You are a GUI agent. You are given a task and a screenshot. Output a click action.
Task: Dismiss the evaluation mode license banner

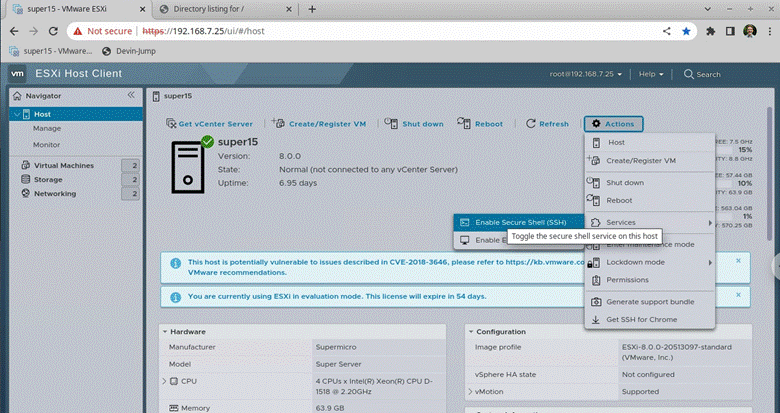tap(738, 295)
